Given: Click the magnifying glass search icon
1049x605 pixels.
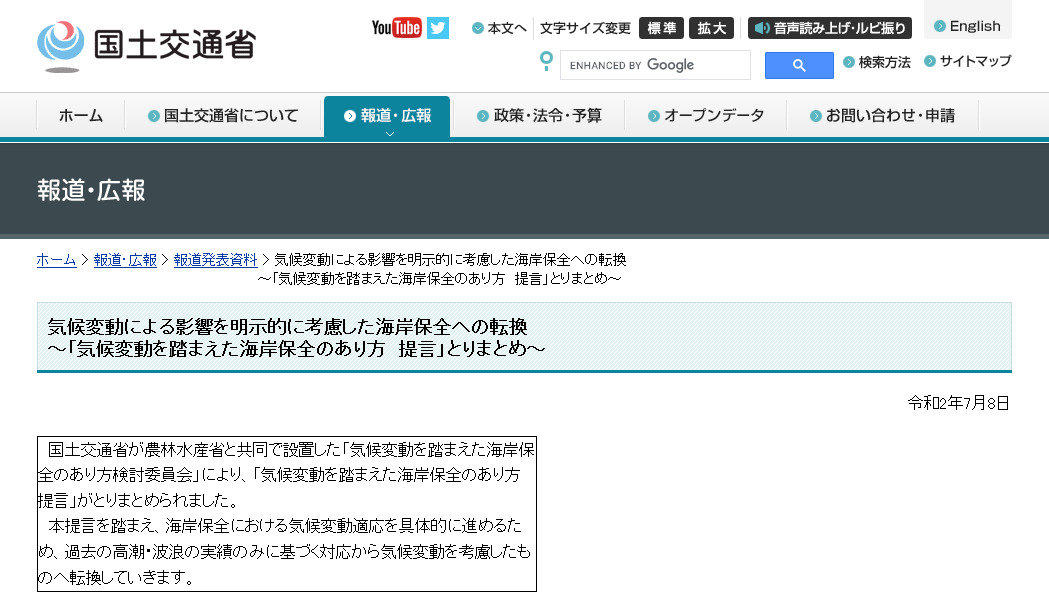Looking at the screenshot, I should (x=798, y=64).
